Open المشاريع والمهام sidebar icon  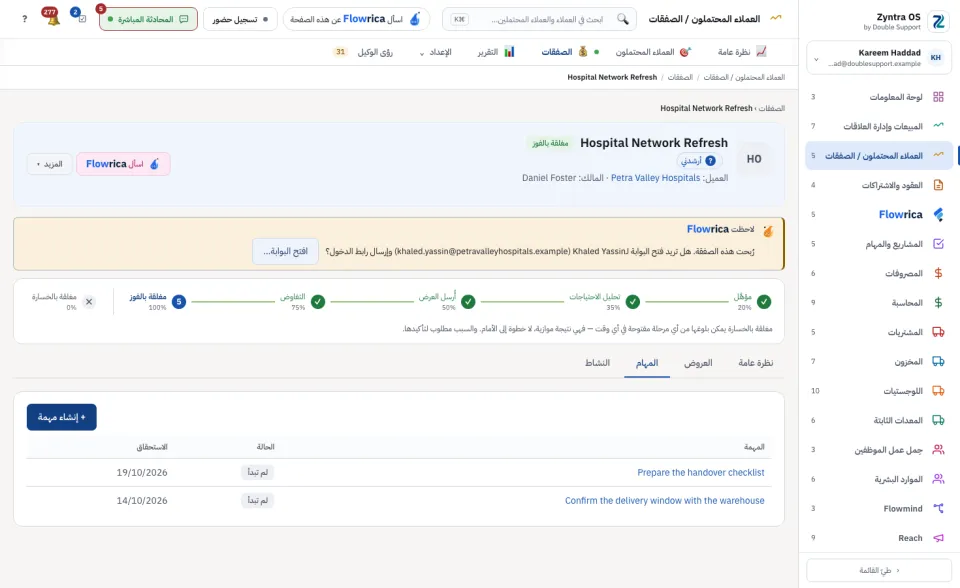click(938, 244)
